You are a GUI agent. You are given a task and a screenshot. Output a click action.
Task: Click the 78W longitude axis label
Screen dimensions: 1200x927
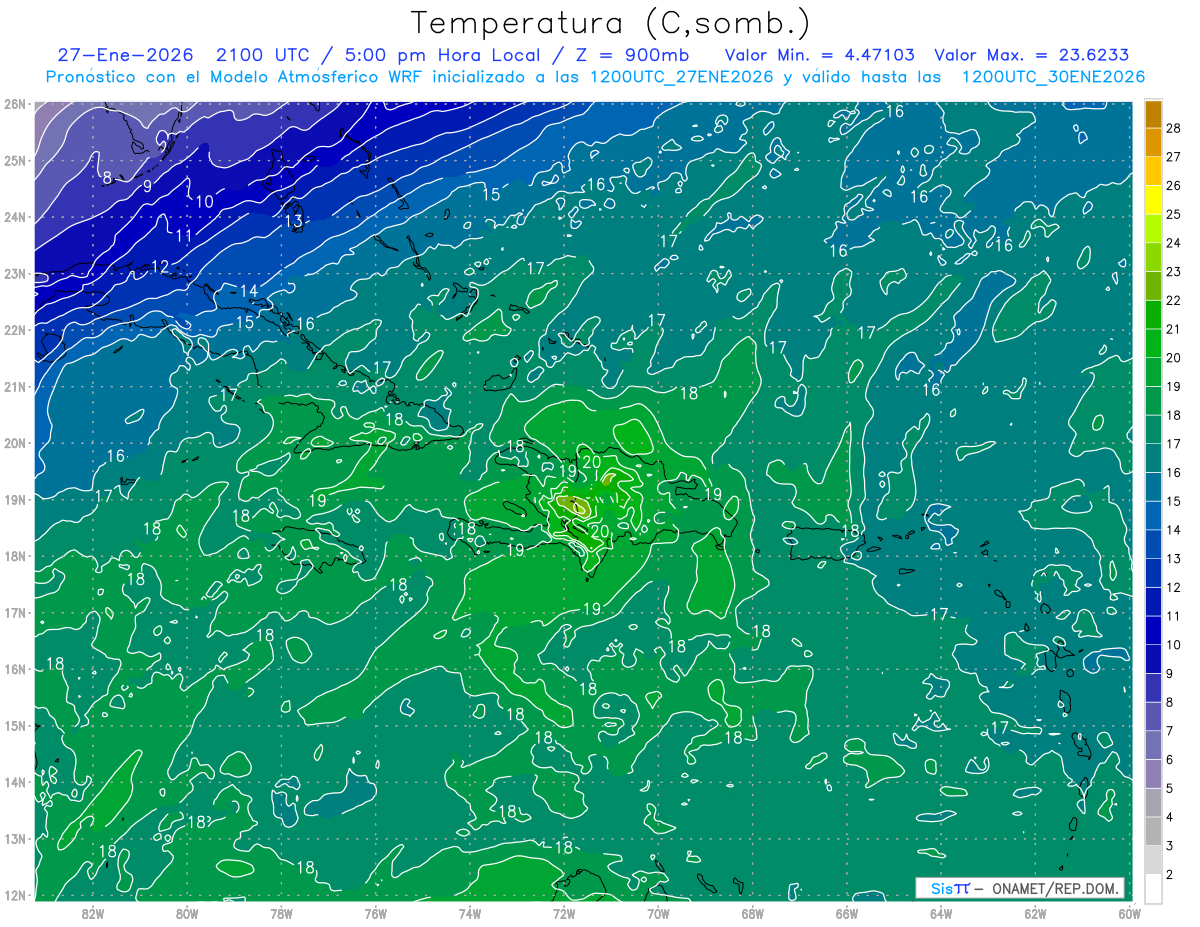point(281,913)
